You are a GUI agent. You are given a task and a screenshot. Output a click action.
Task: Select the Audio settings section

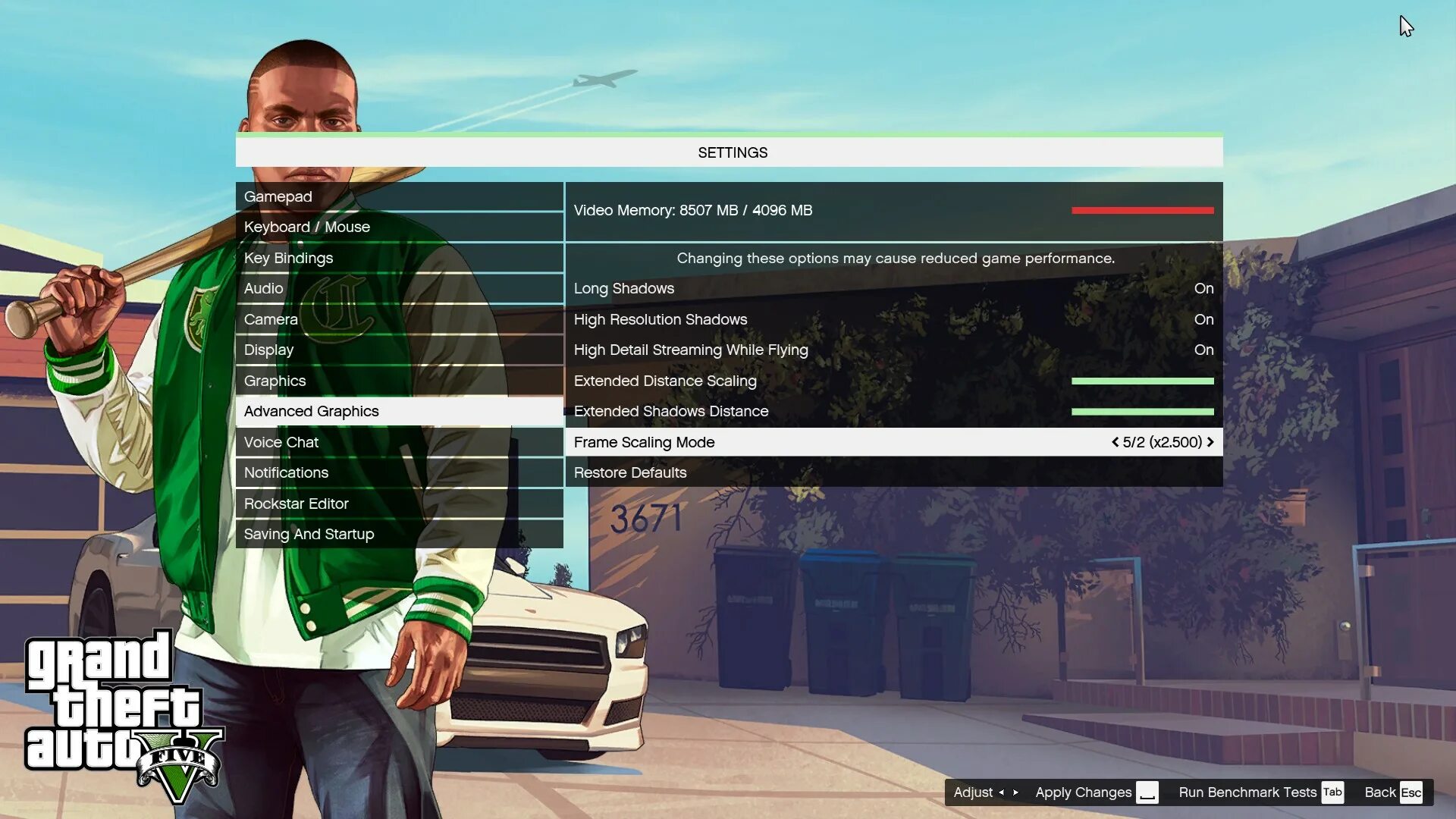pos(263,288)
